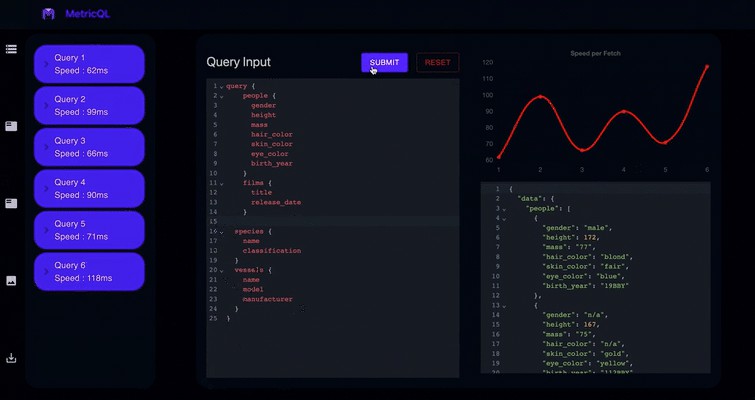Collapse the films block at line 11

click(x=222, y=183)
